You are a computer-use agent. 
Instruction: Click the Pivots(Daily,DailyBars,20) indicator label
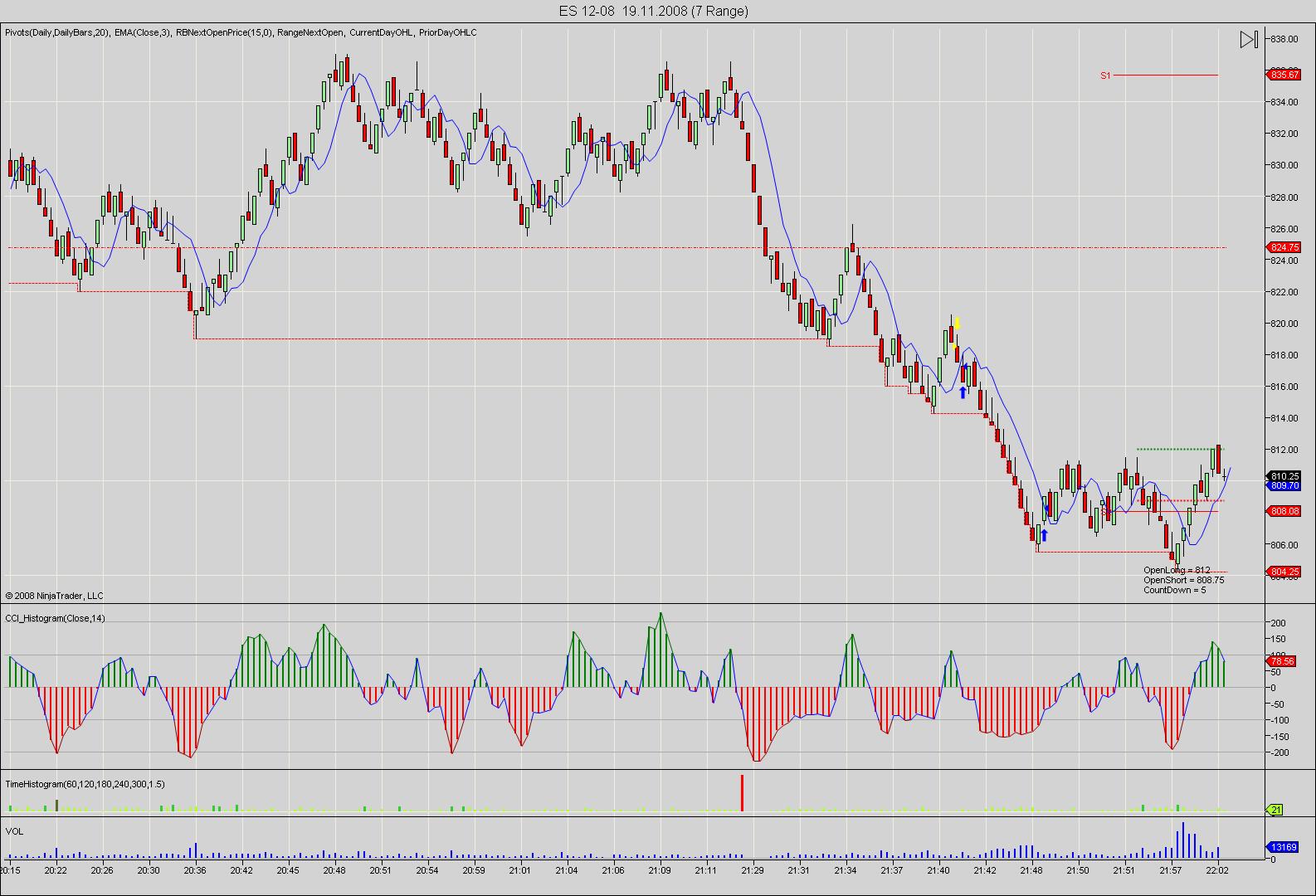click(x=57, y=32)
